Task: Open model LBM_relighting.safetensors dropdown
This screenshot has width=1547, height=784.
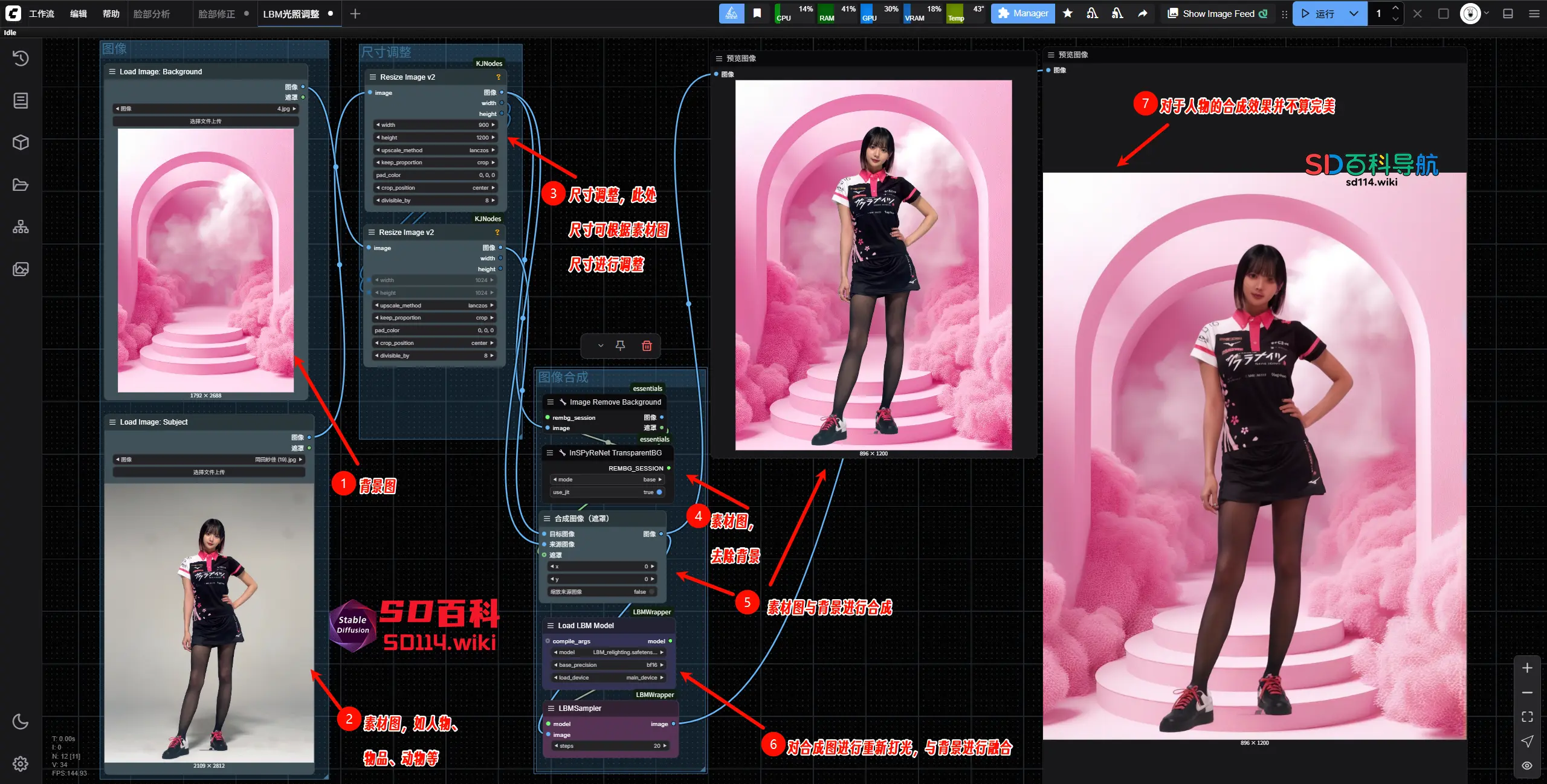Action: pos(609,652)
